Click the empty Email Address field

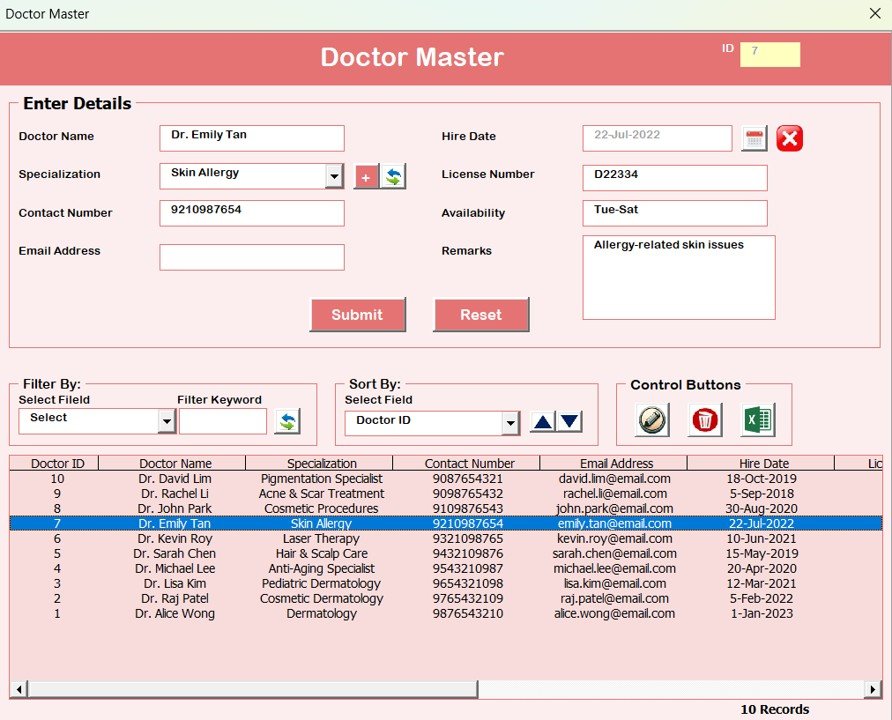point(252,257)
